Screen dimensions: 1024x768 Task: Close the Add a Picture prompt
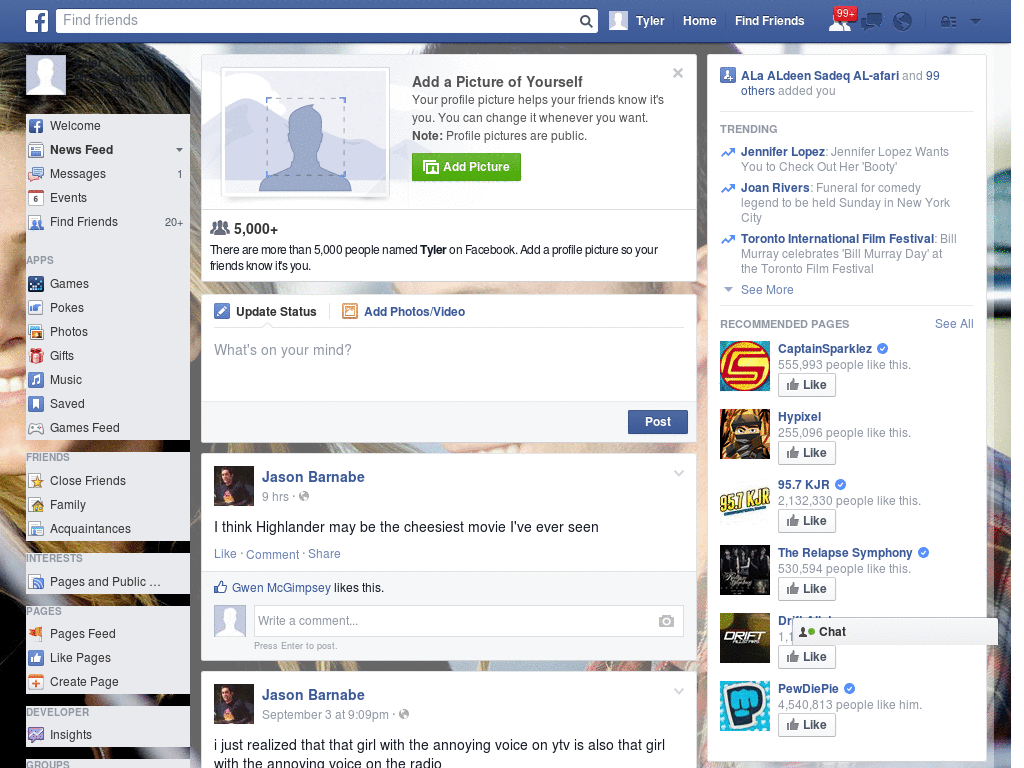(x=678, y=73)
